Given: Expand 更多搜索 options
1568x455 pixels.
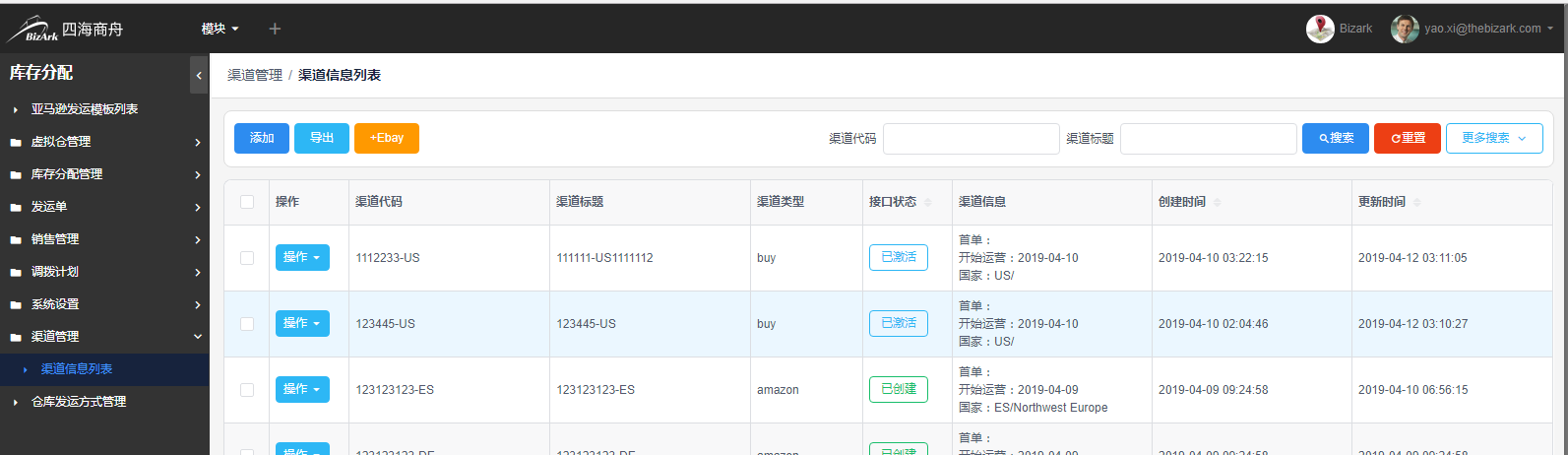Looking at the screenshot, I should pos(1494,138).
